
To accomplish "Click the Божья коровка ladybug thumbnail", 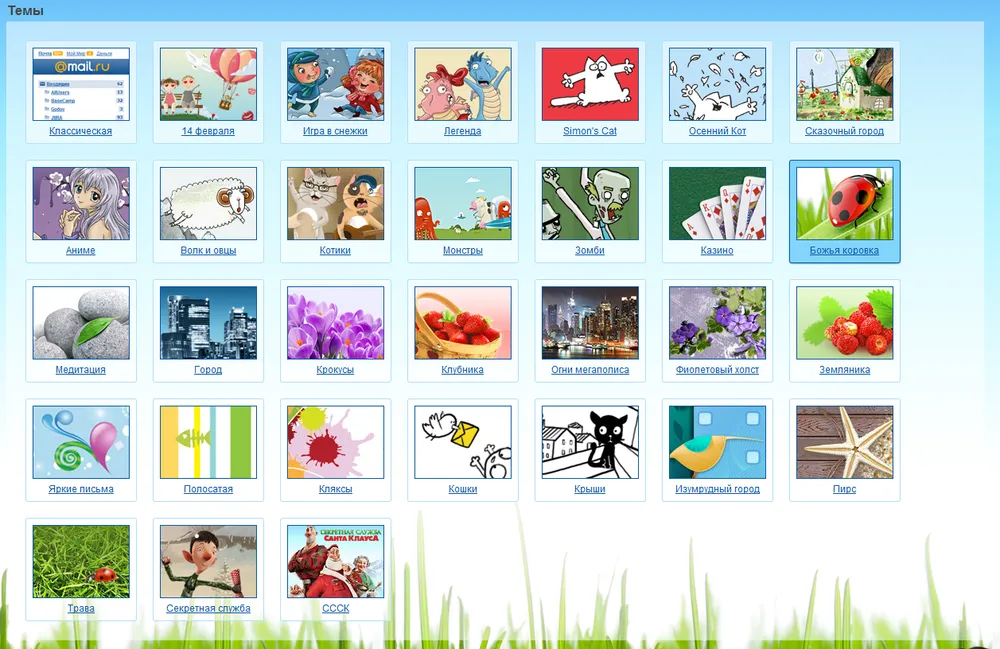I will 844,203.
